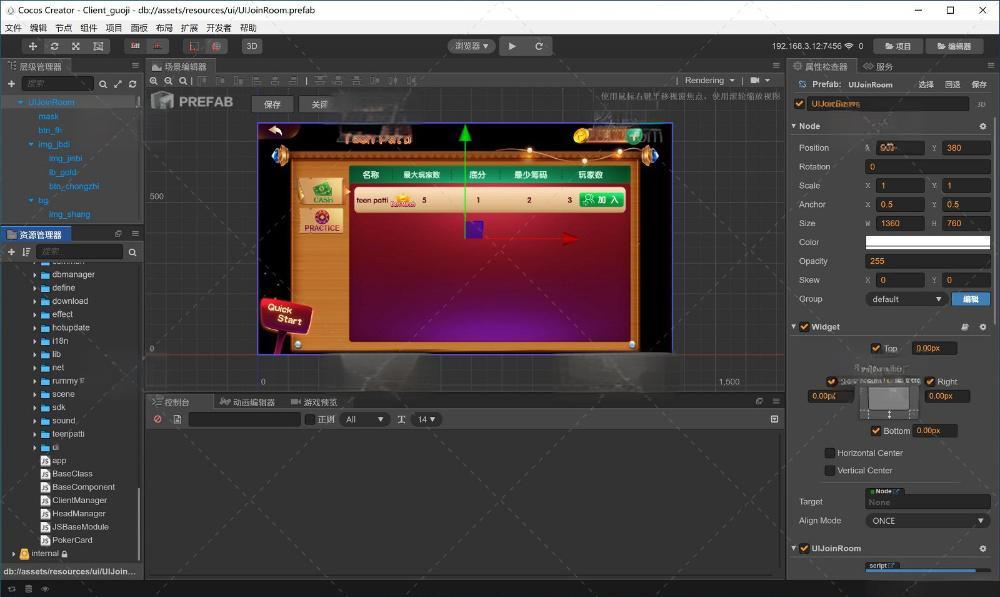Open the white Color swatch

pyautogui.click(x=927, y=242)
